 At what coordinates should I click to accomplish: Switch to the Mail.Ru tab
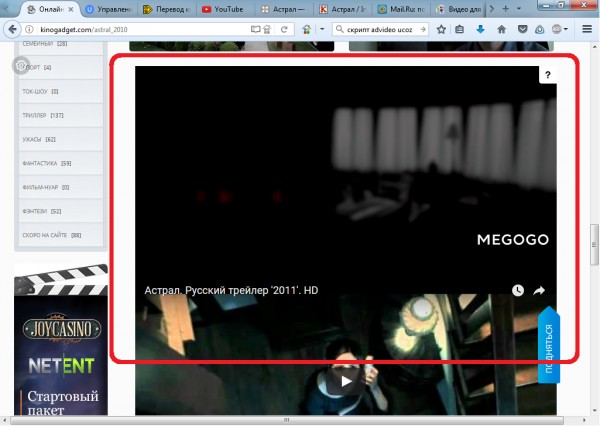401,10
